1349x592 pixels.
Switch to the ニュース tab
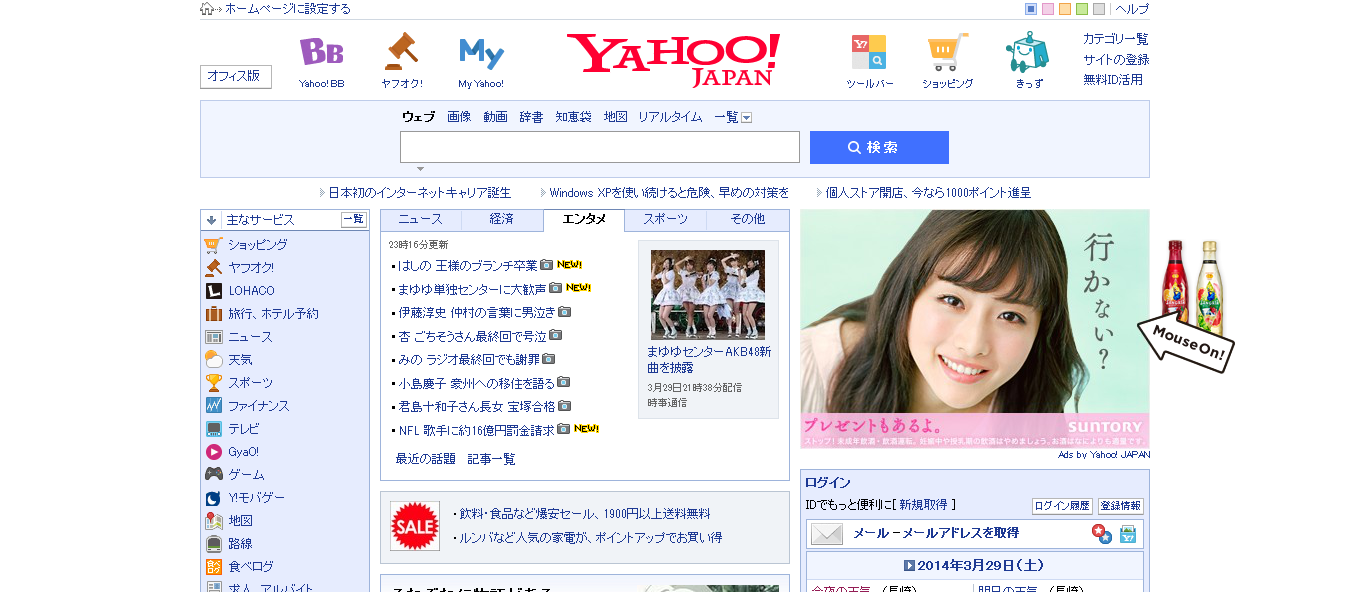pos(420,219)
